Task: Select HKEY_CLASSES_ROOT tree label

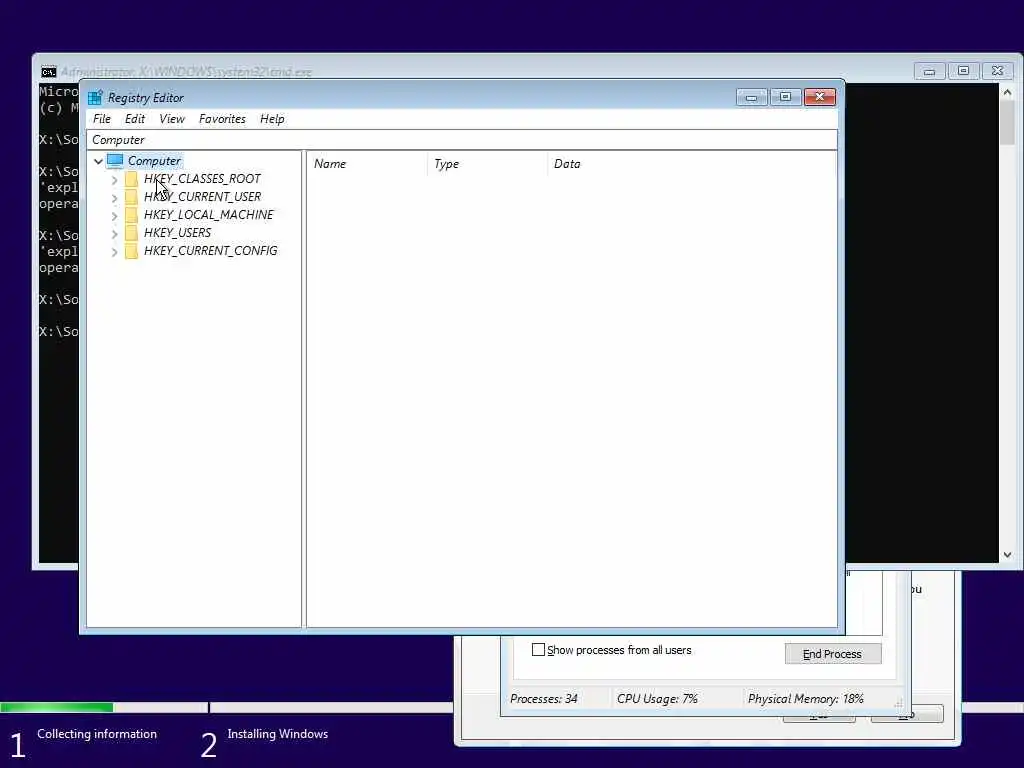Action: pos(202,179)
